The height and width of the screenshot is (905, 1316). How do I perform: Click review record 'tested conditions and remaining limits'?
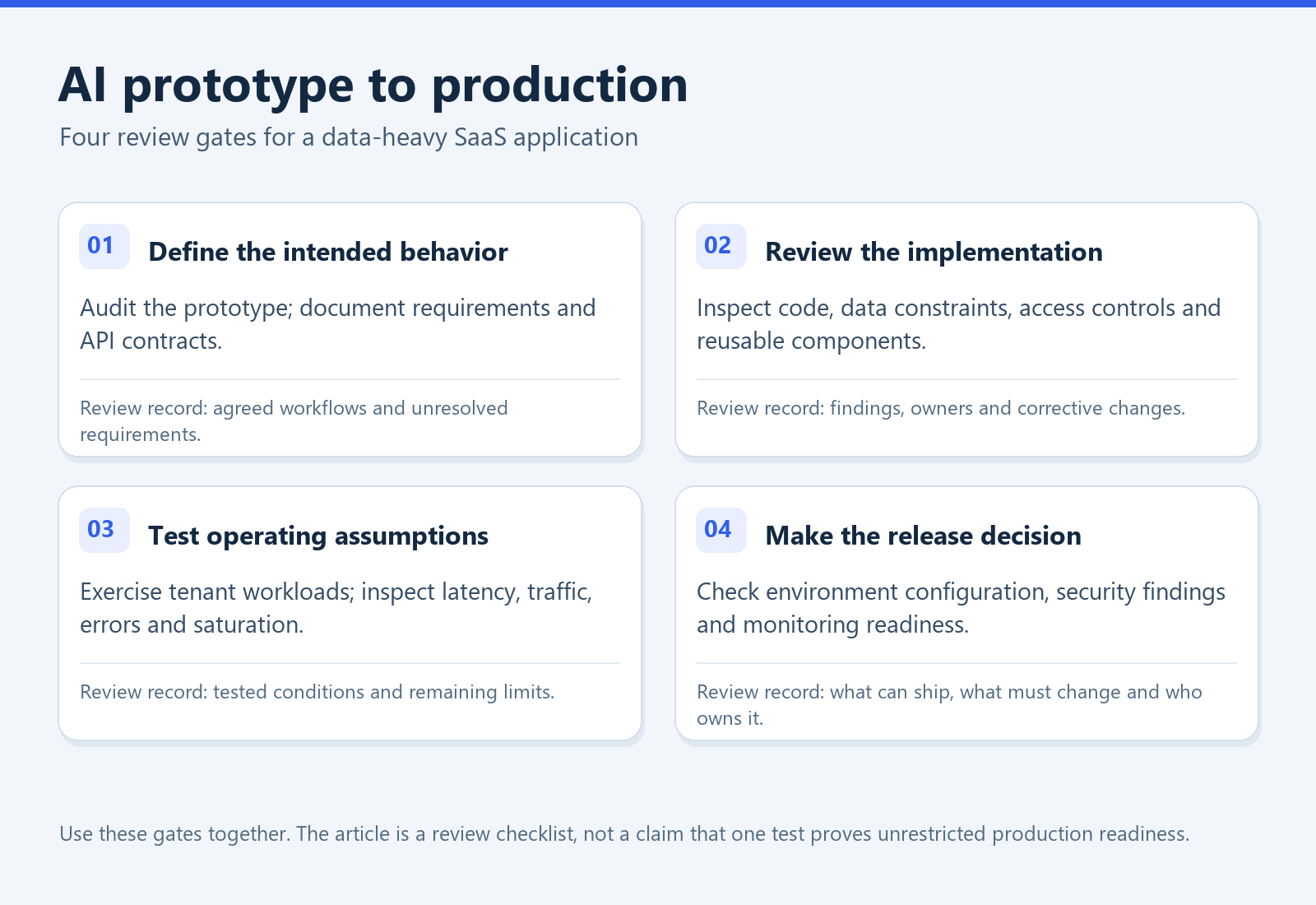pos(317,692)
